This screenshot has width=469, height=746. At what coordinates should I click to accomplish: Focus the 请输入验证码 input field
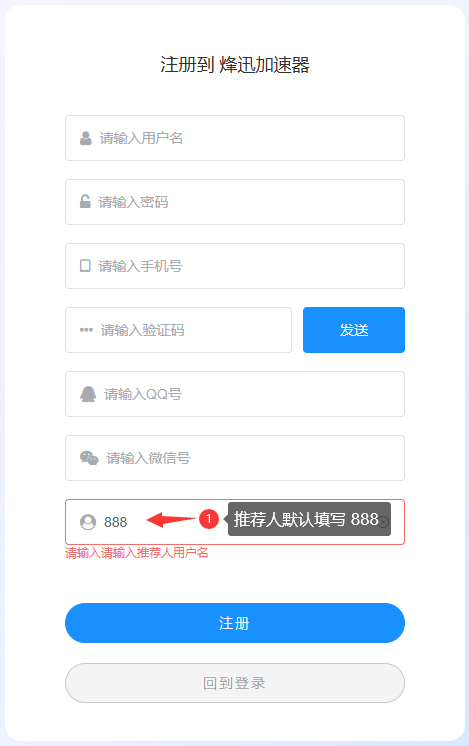coord(178,330)
